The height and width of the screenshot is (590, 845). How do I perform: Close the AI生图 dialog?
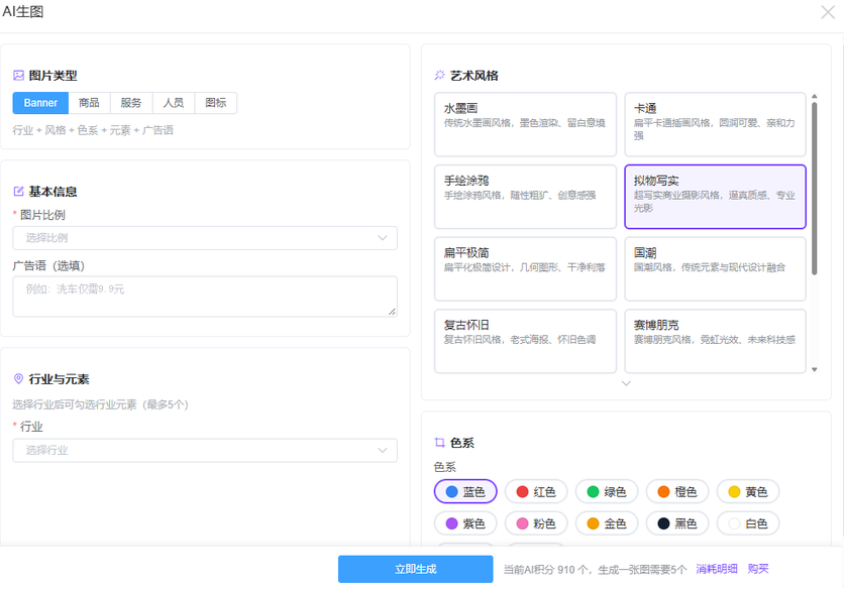tap(828, 12)
